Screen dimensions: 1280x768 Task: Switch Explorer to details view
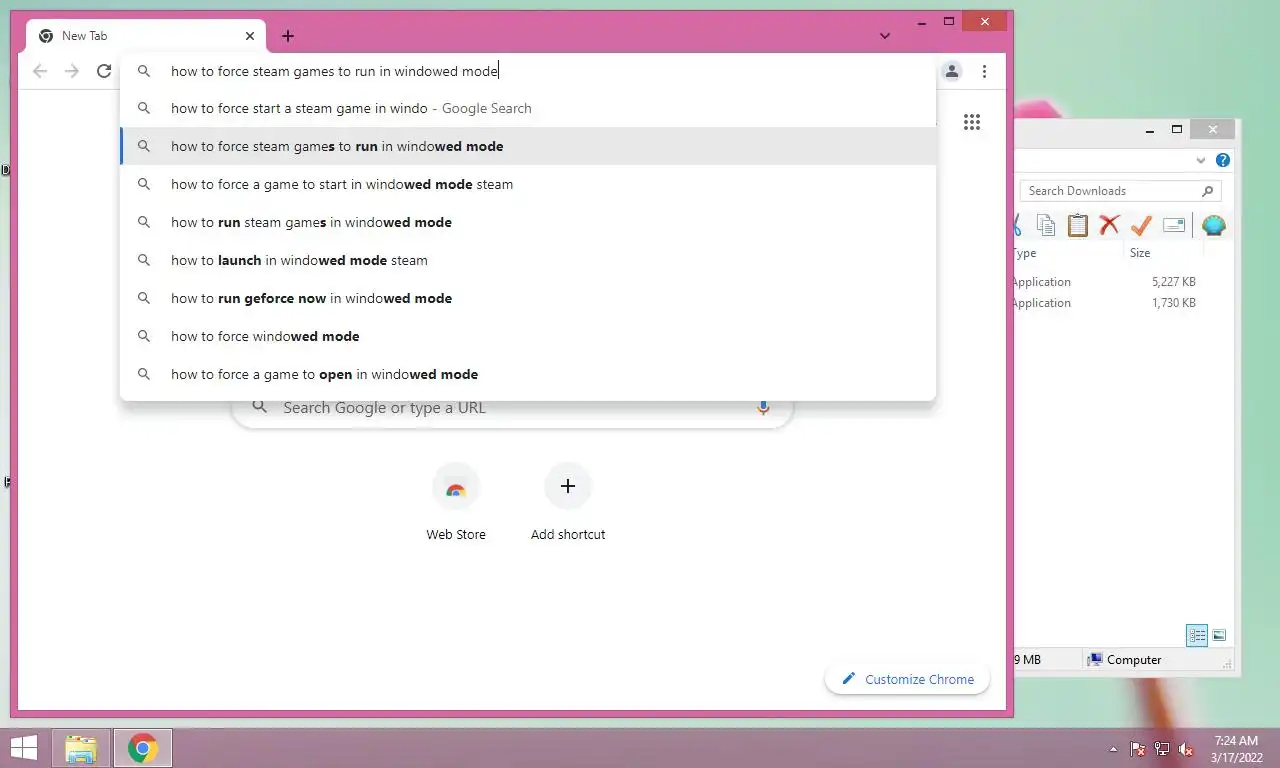(x=1197, y=635)
